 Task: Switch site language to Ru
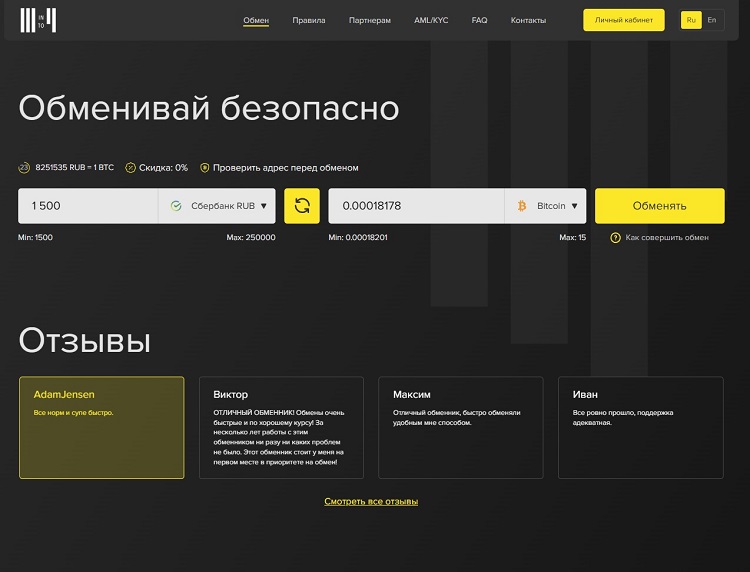[691, 20]
